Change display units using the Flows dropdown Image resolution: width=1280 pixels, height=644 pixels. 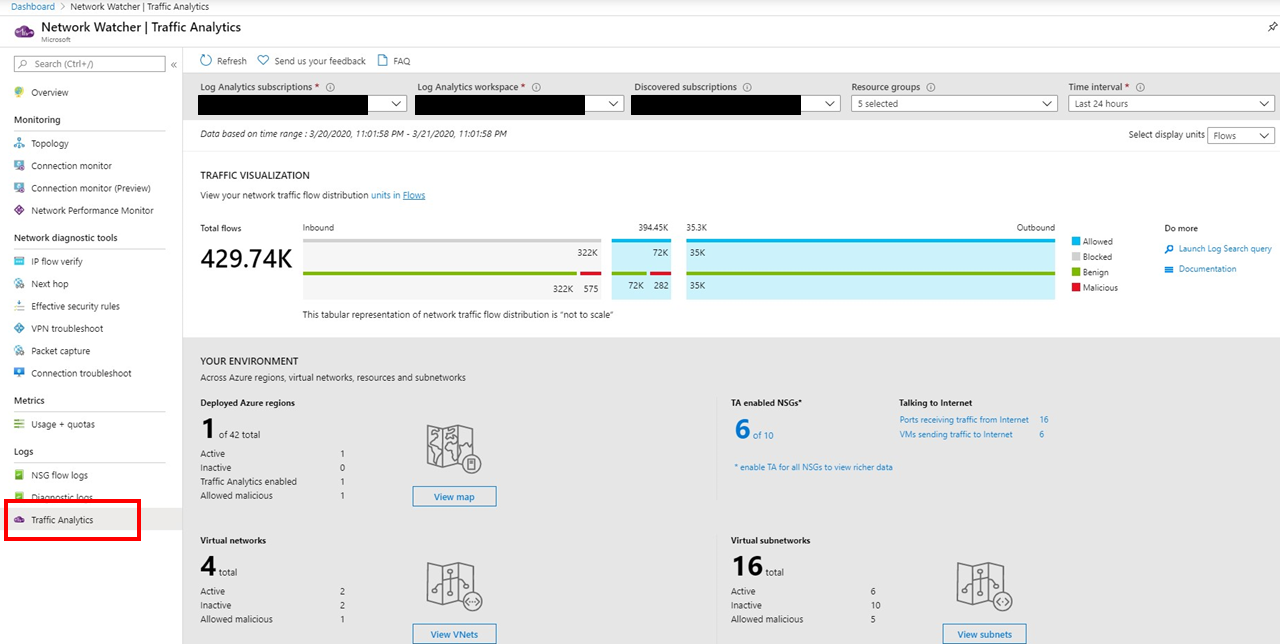pyautogui.click(x=1240, y=135)
